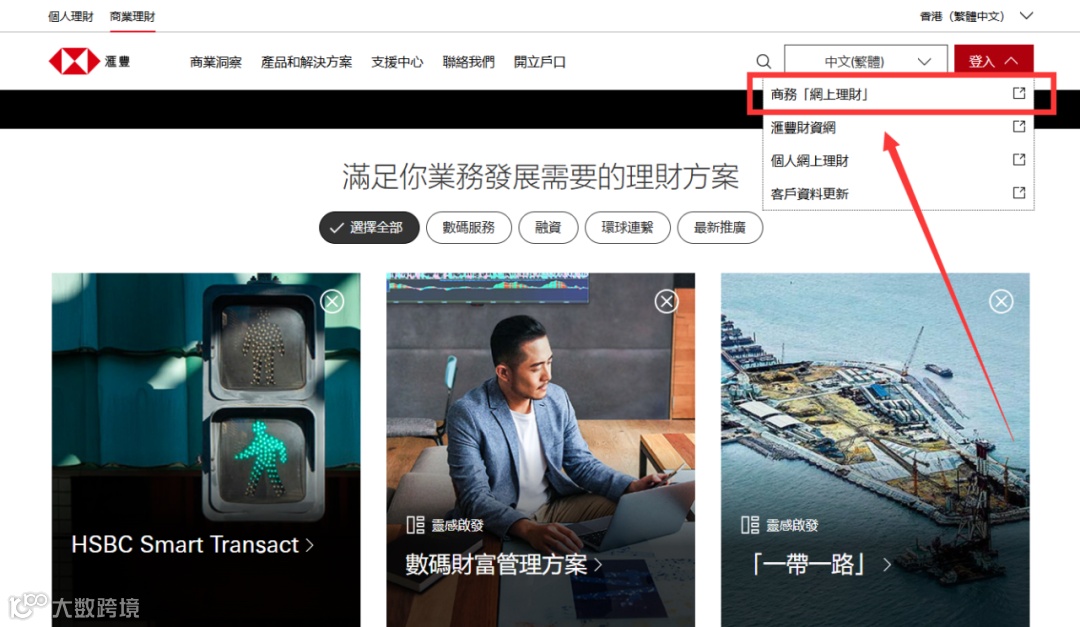Toggle the 環球連繫 filter chip

[x=627, y=227]
